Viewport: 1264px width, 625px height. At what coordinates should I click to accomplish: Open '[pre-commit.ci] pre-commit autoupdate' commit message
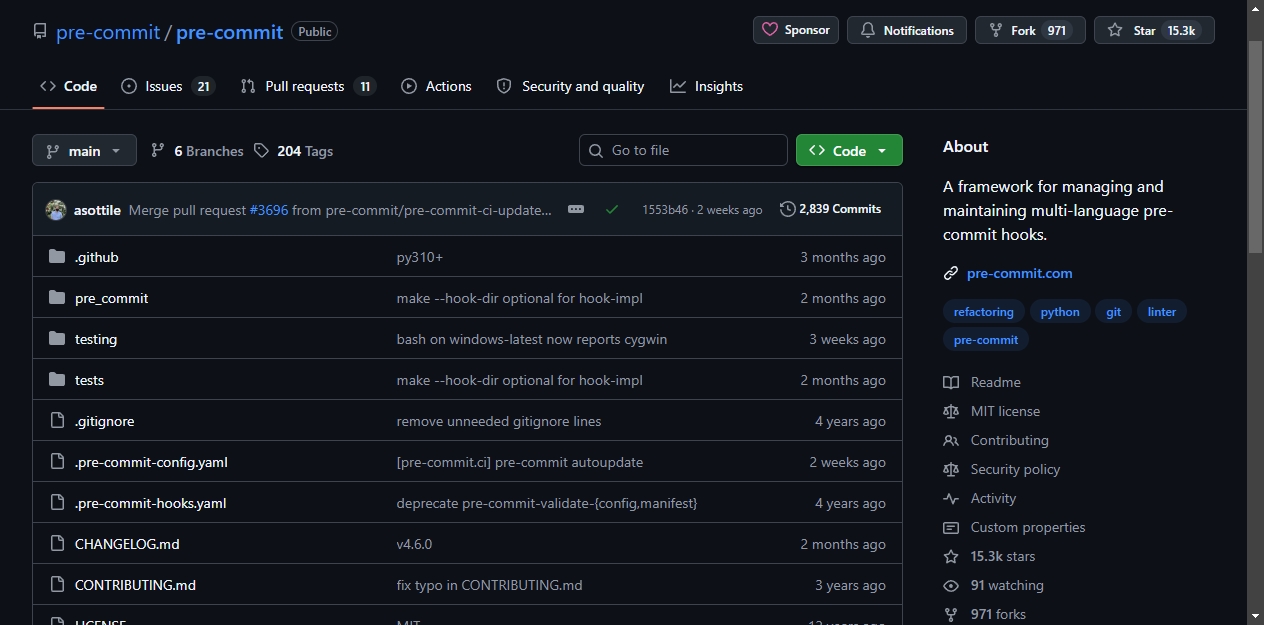[520, 462]
